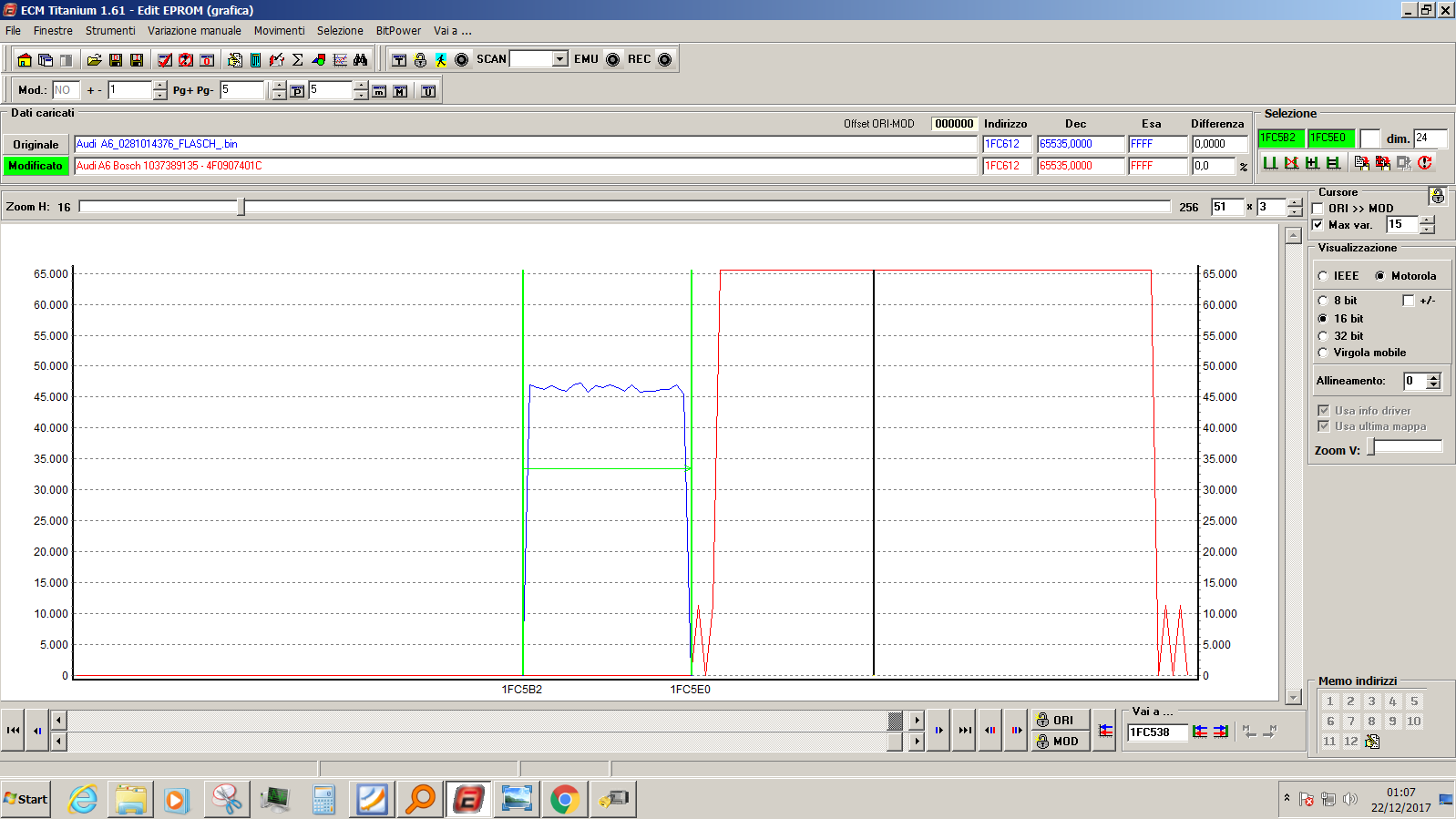Screen dimensions: 1456x819
Task: Select the IEEE radio button
Action: click(x=1323, y=276)
